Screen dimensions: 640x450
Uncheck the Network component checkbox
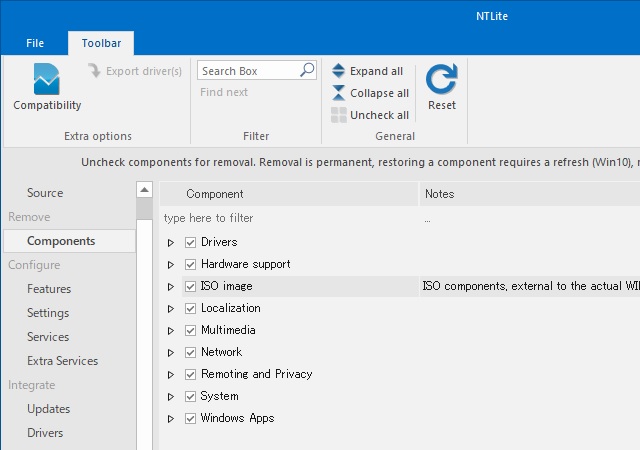tap(190, 352)
